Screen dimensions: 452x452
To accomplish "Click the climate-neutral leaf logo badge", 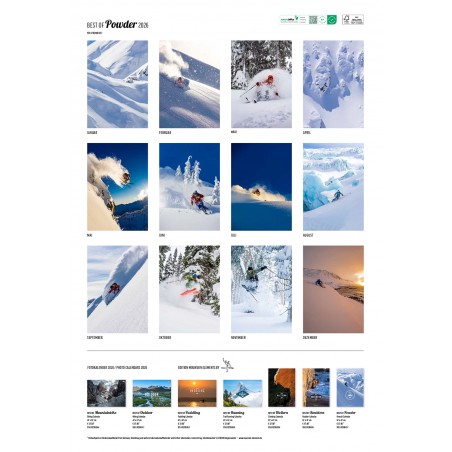I will point(289,20).
